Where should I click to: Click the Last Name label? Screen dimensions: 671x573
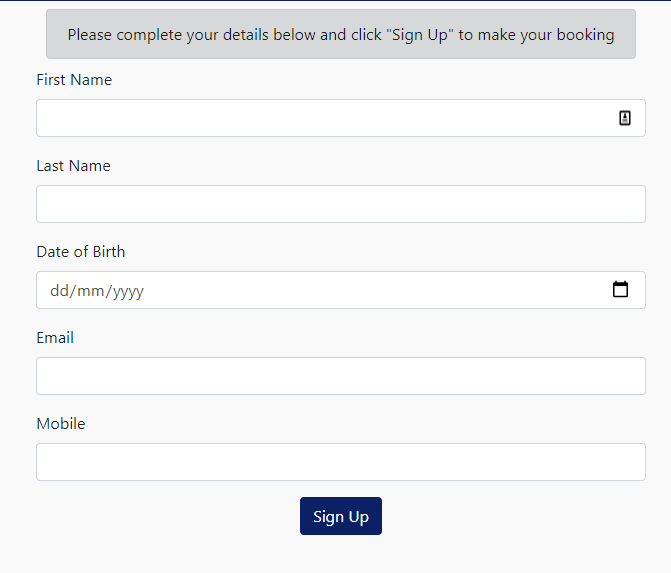pyautogui.click(x=74, y=166)
